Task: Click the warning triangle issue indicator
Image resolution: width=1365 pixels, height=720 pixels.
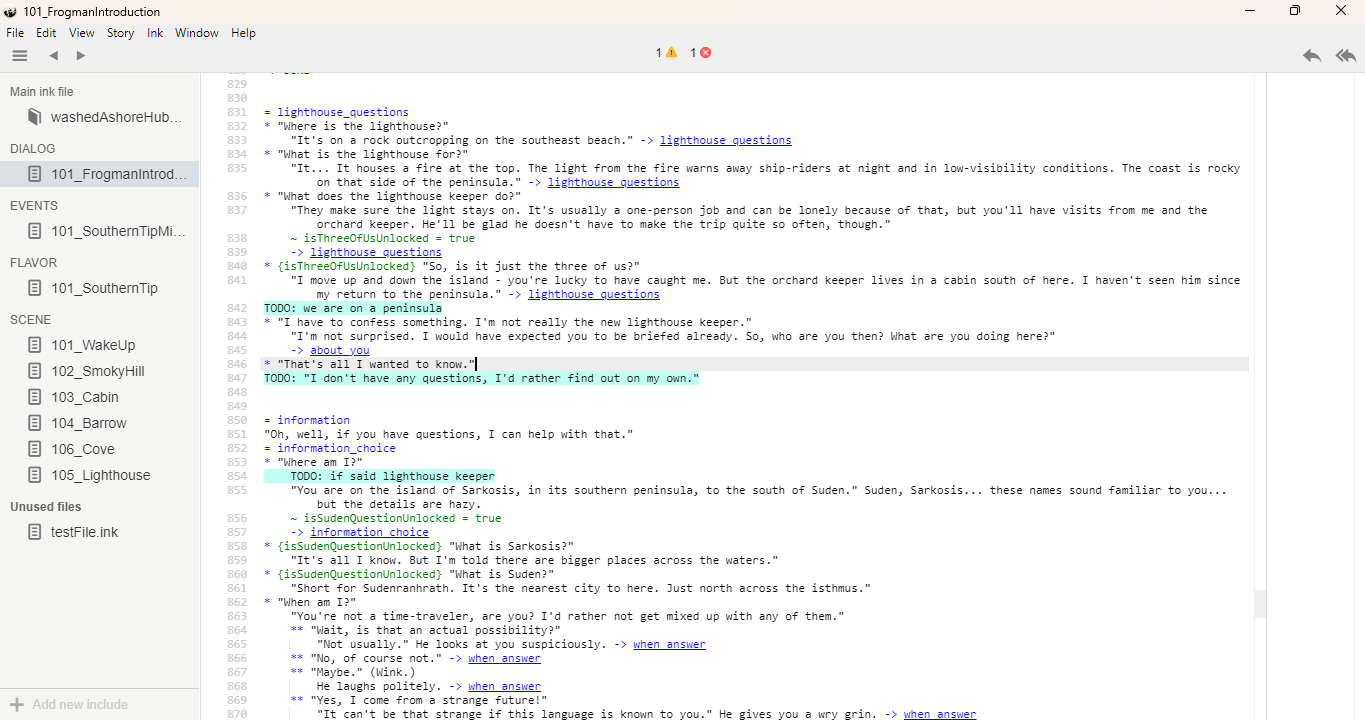Action: pos(671,53)
